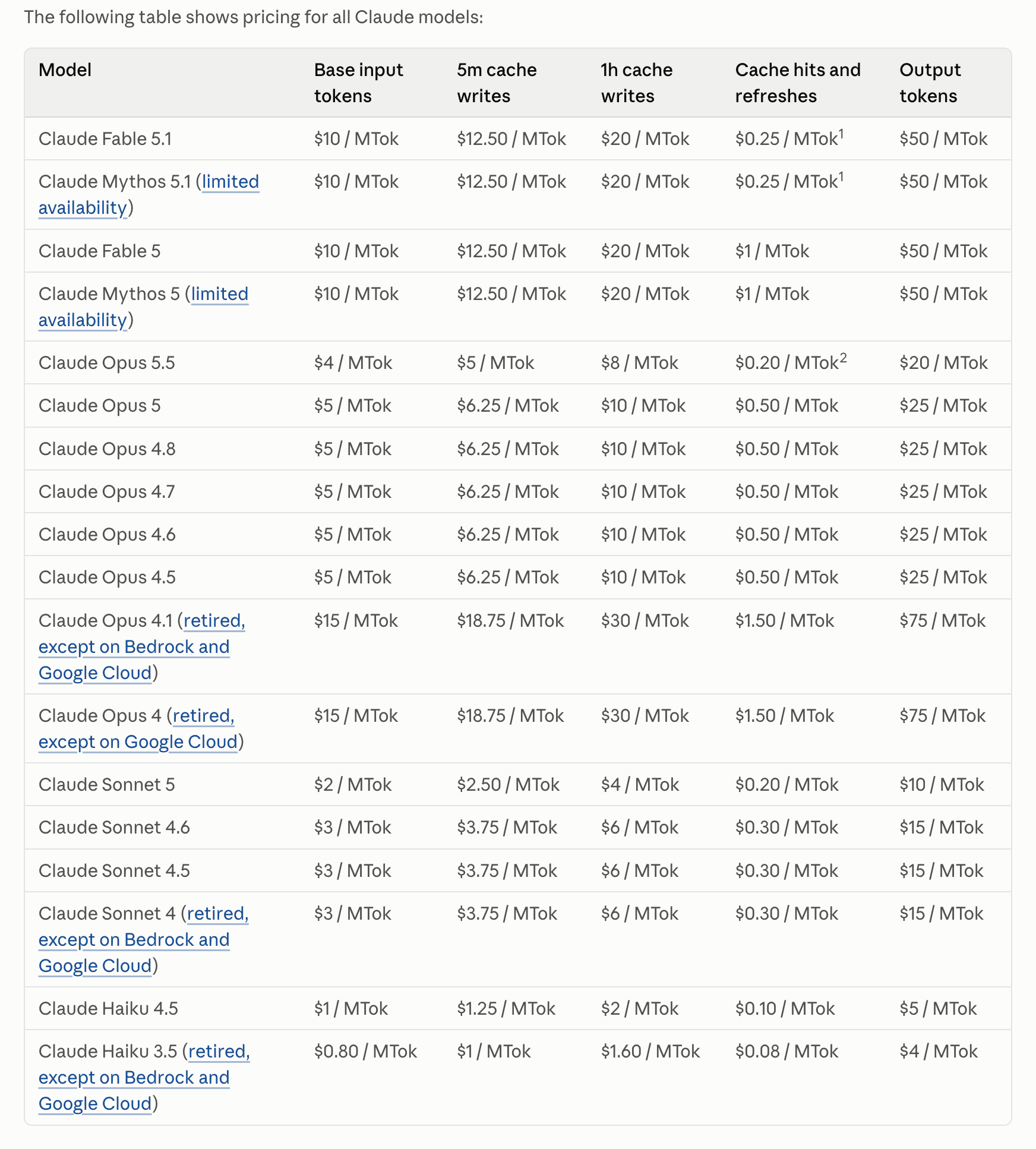Open the Claude Sonnet 4 retired notice link
Image resolution: width=1036 pixels, height=1149 pixels.
tap(143, 940)
